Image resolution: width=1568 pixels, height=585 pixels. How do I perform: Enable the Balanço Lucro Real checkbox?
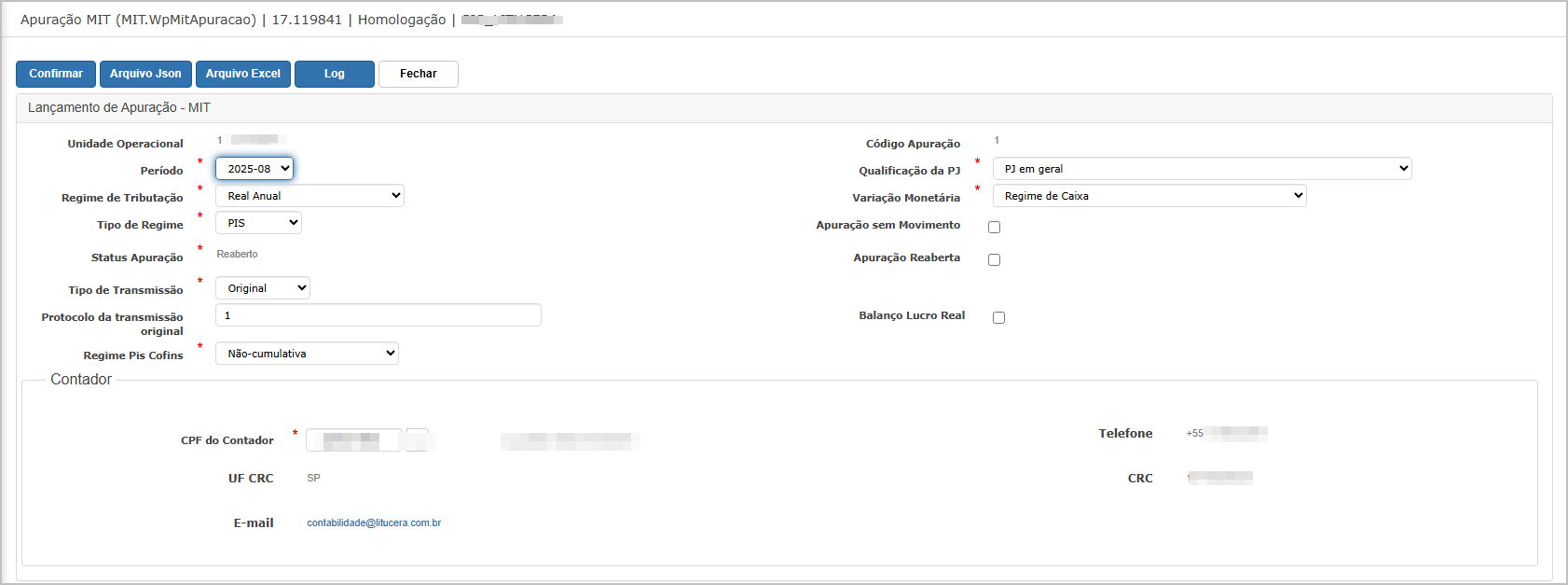(998, 318)
